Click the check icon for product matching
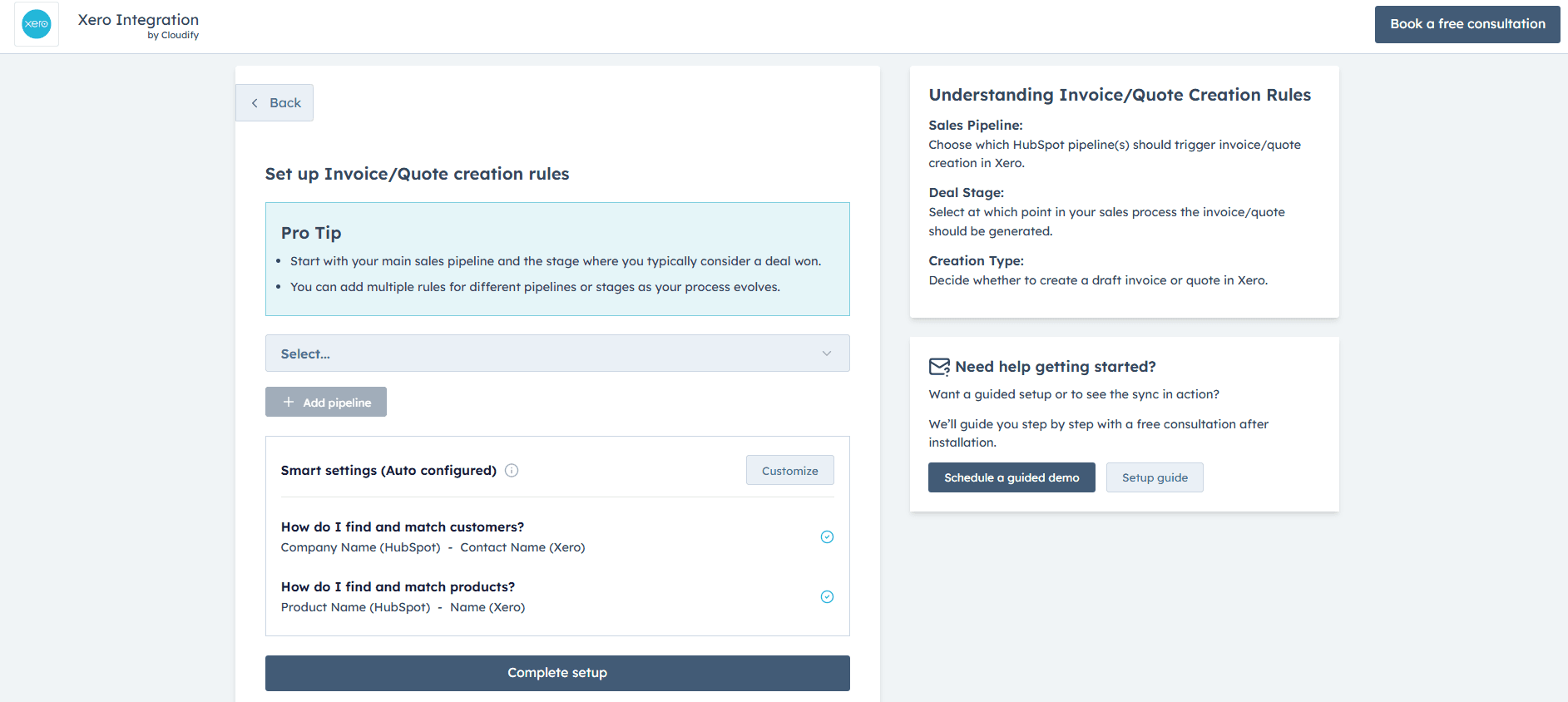The height and width of the screenshot is (702, 1568). (827, 597)
